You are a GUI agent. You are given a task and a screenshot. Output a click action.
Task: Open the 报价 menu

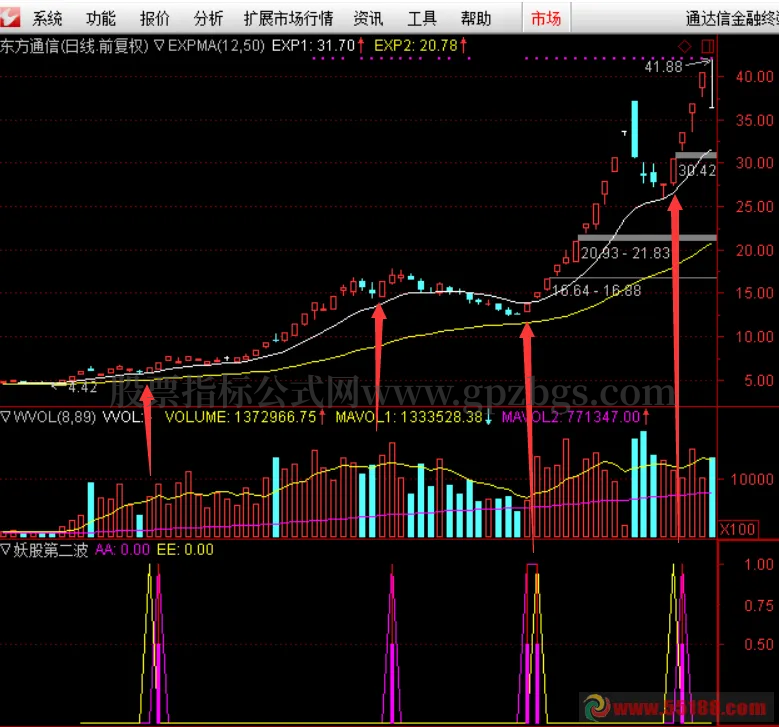[x=154, y=18]
